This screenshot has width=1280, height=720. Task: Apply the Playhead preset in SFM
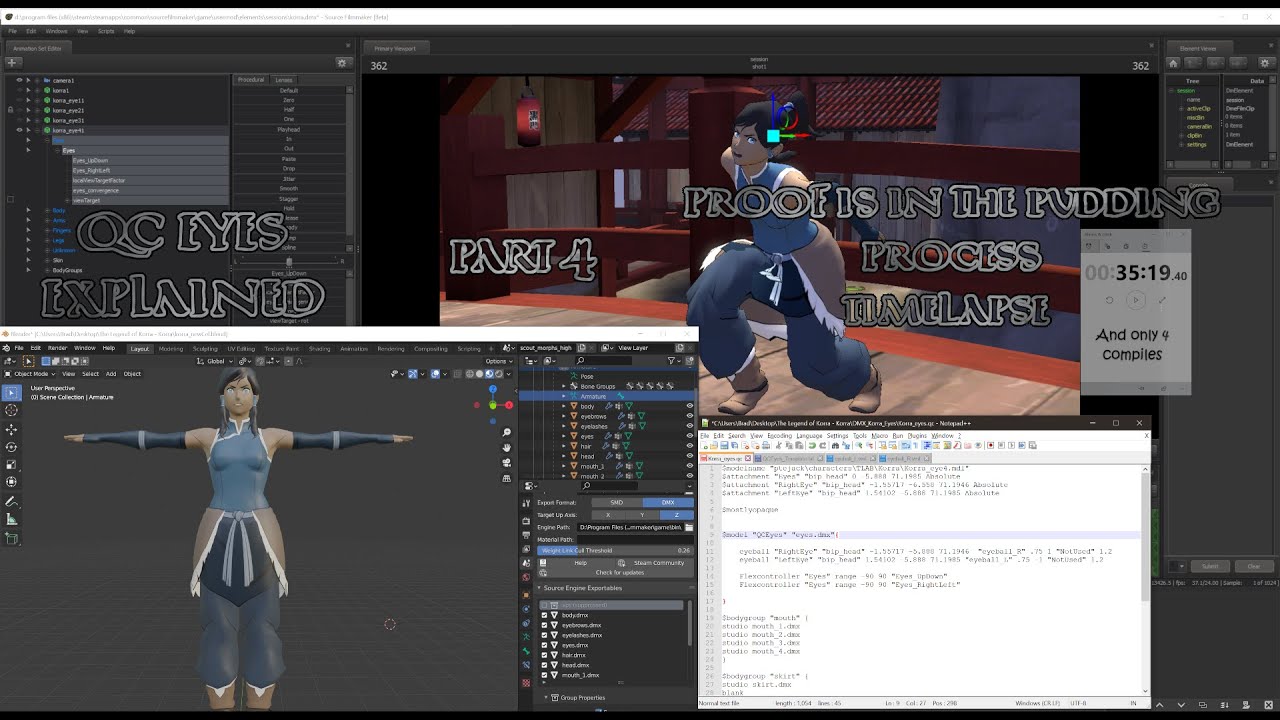click(x=289, y=130)
